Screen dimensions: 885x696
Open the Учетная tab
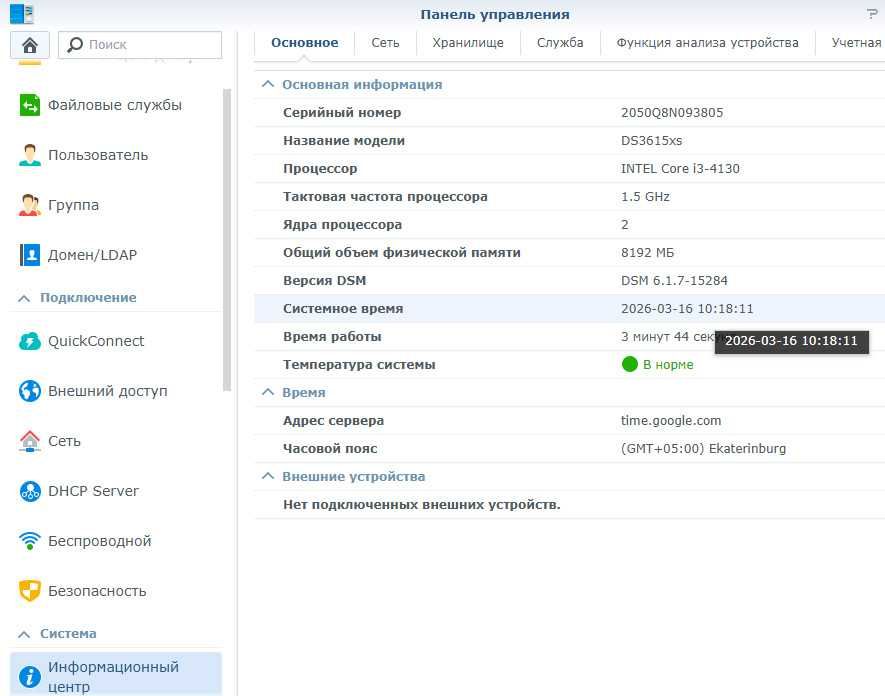point(855,43)
